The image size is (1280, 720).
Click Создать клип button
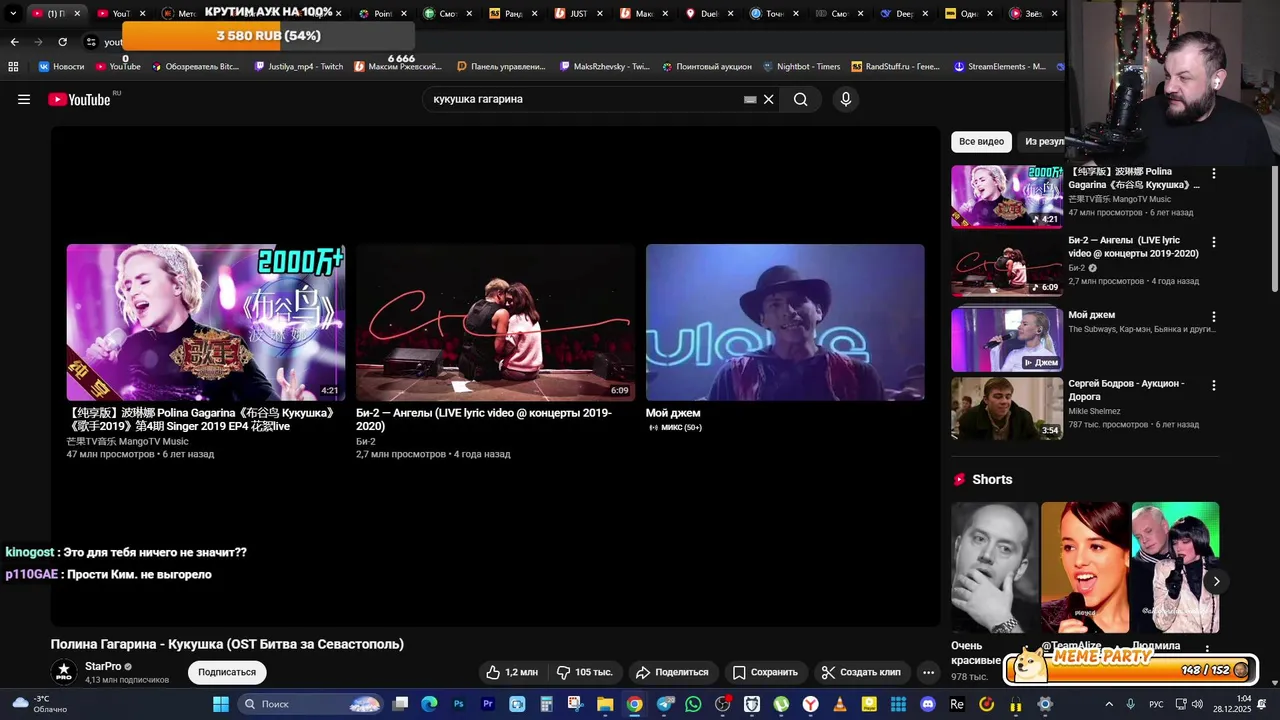pos(861,672)
